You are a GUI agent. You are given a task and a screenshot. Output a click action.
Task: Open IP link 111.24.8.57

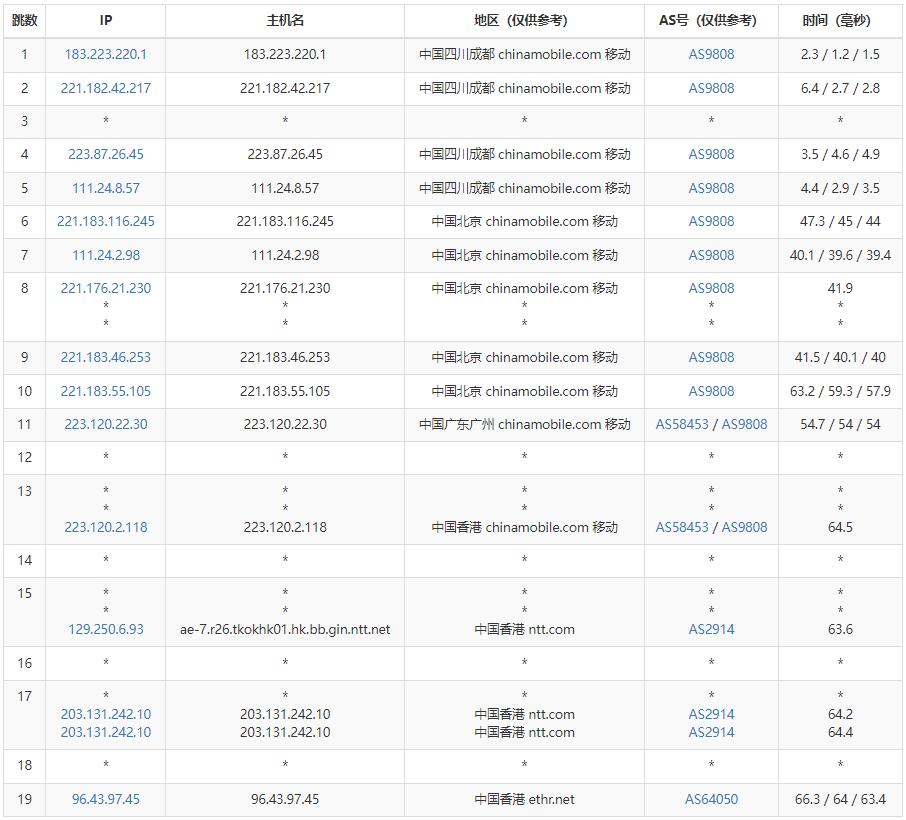tap(106, 188)
